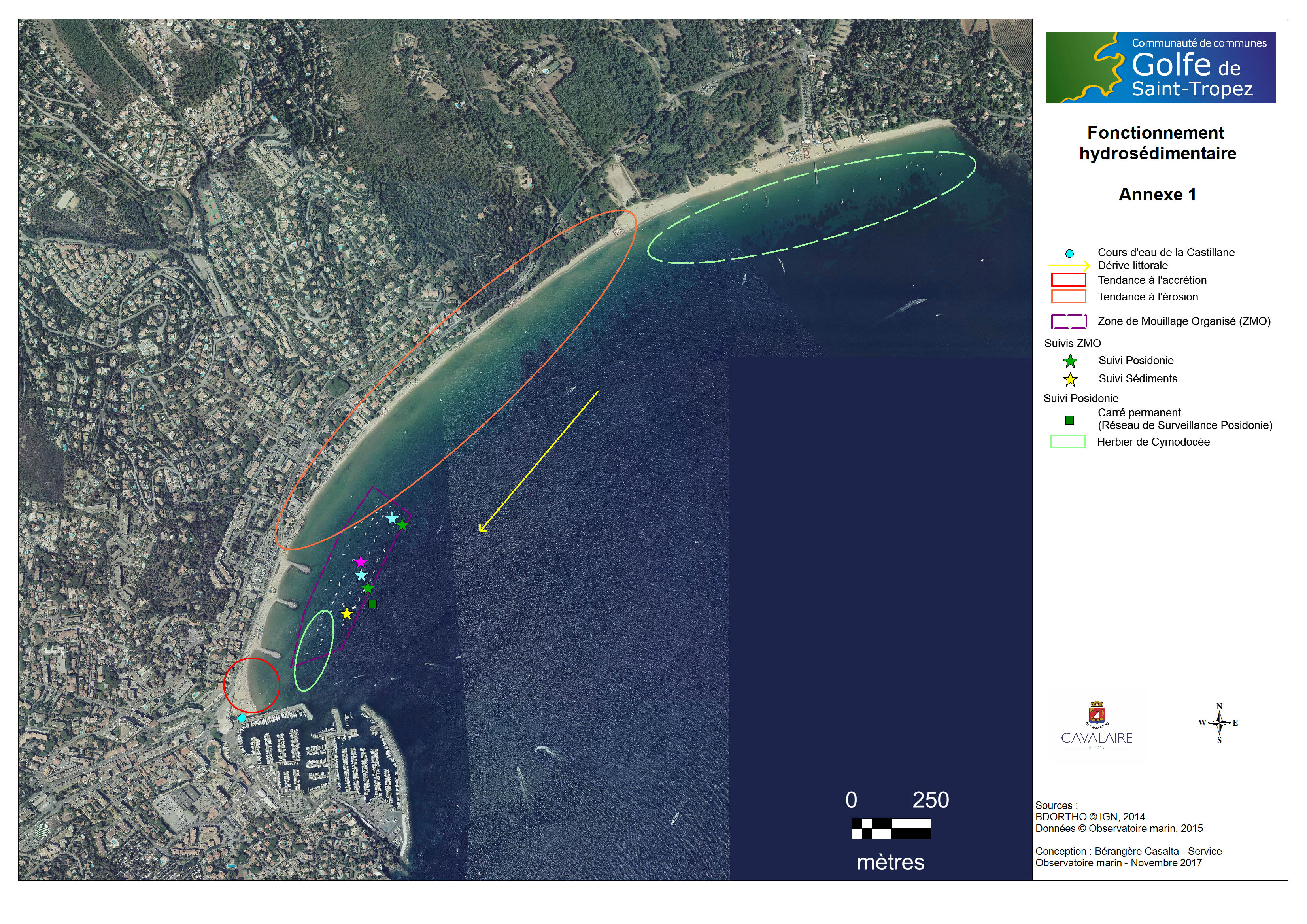Click the label 'Cours d'eau de la Castillane'
Image resolution: width=1307 pixels, height=924 pixels.
1166,252
